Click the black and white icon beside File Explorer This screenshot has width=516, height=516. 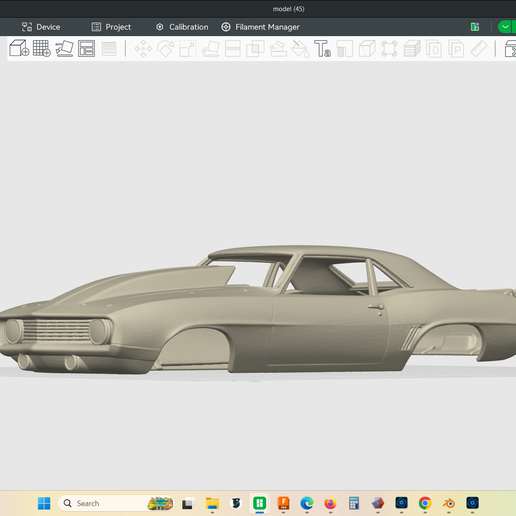(x=236, y=503)
